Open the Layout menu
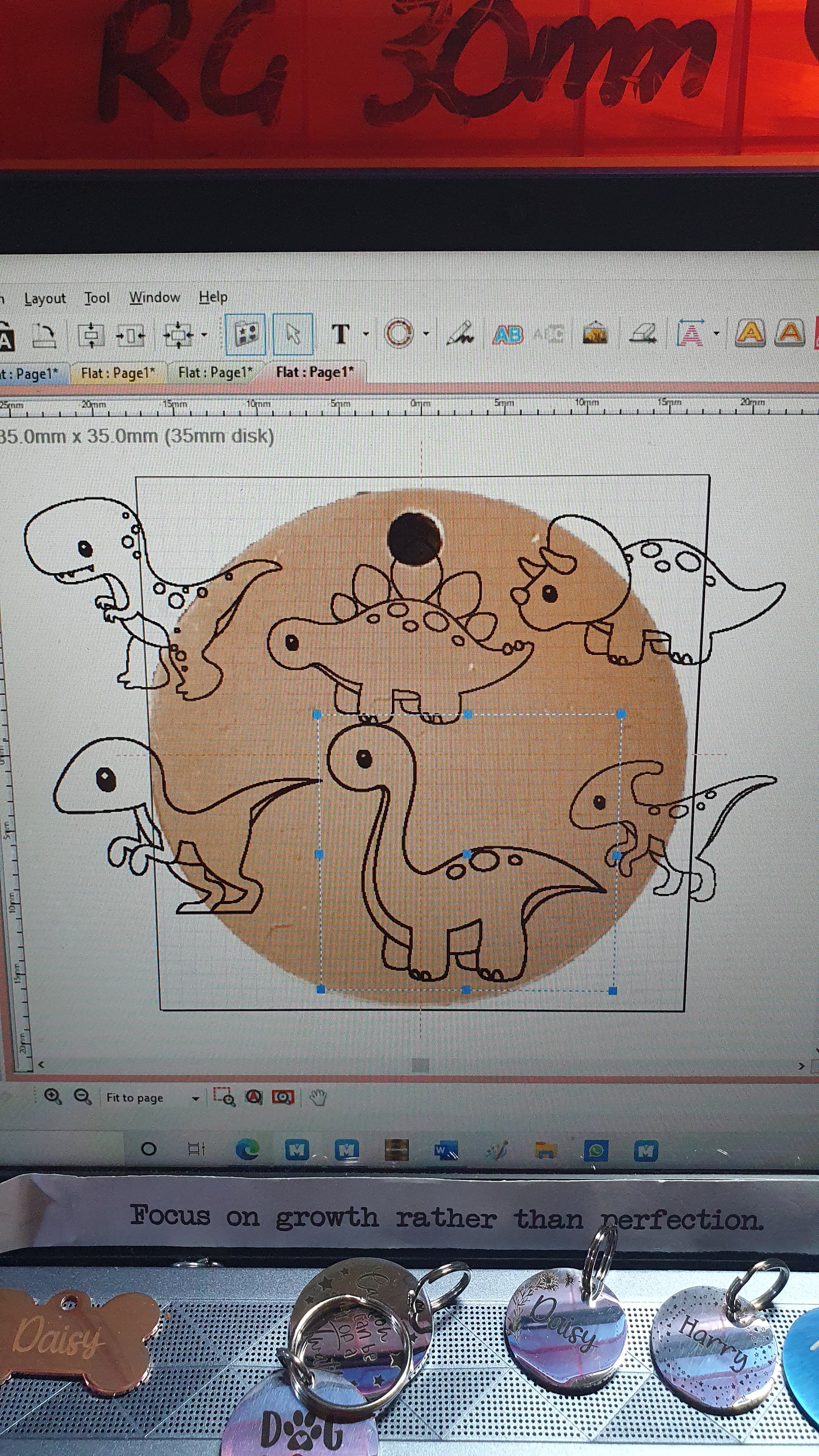819x1456 pixels. (45, 298)
